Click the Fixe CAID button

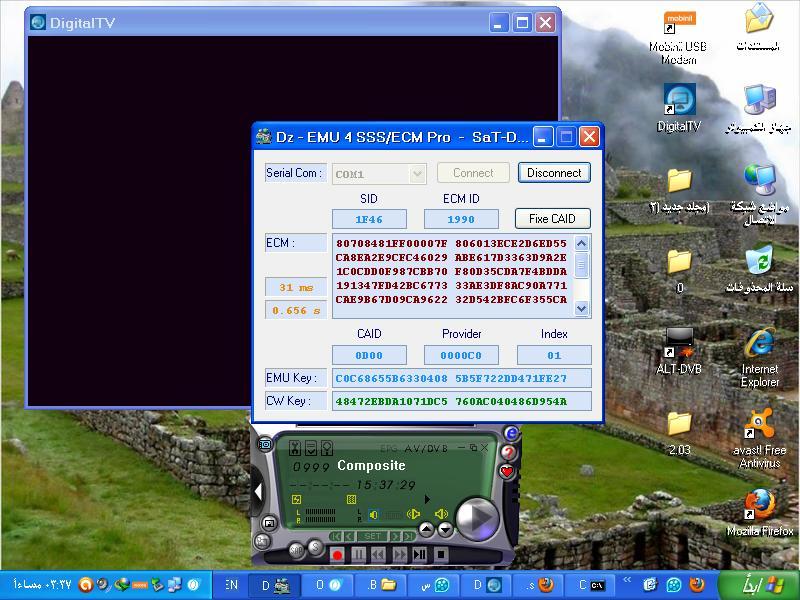tap(553, 219)
